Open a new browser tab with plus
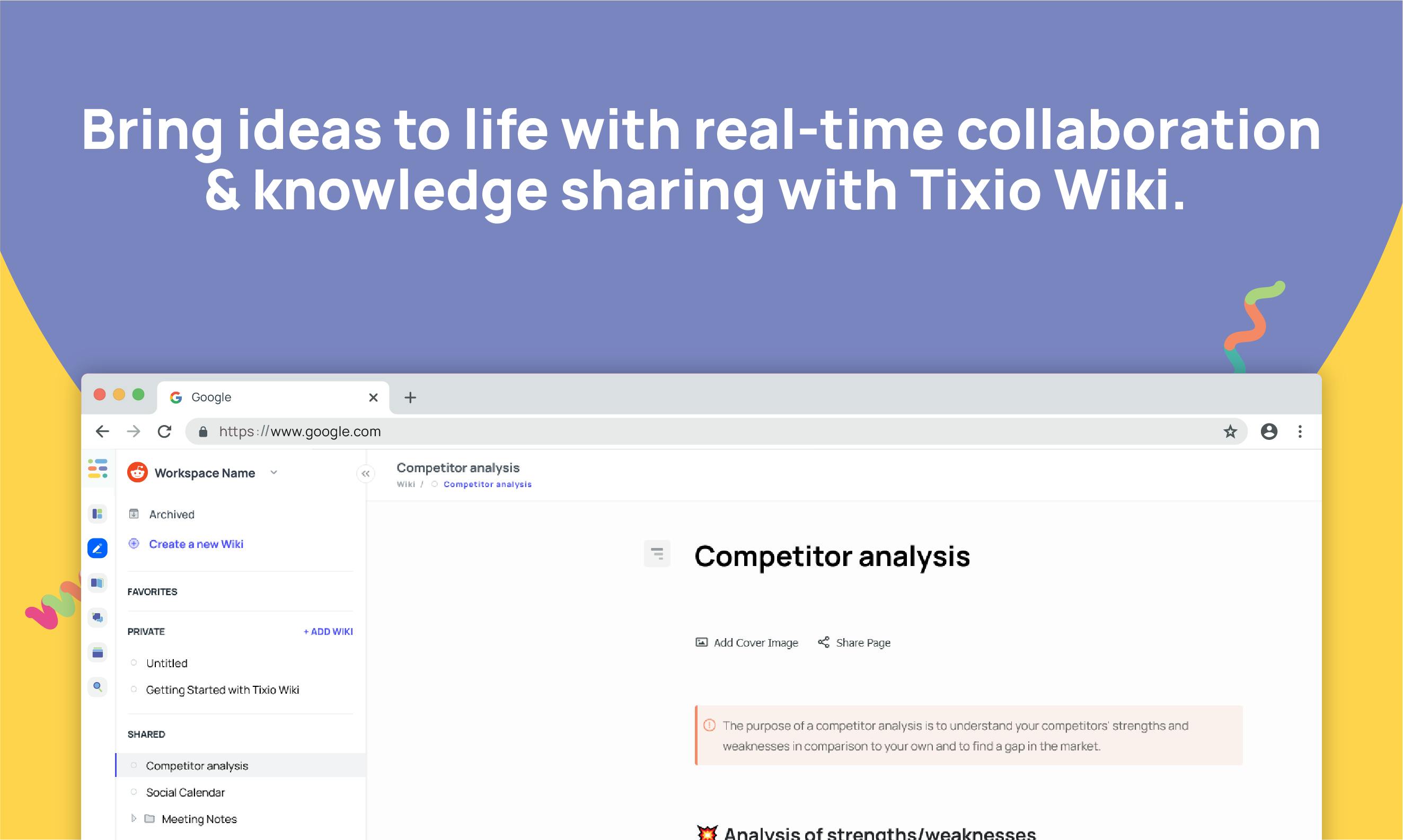The height and width of the screenshot is (840, 1403). [x=410, y=397]
